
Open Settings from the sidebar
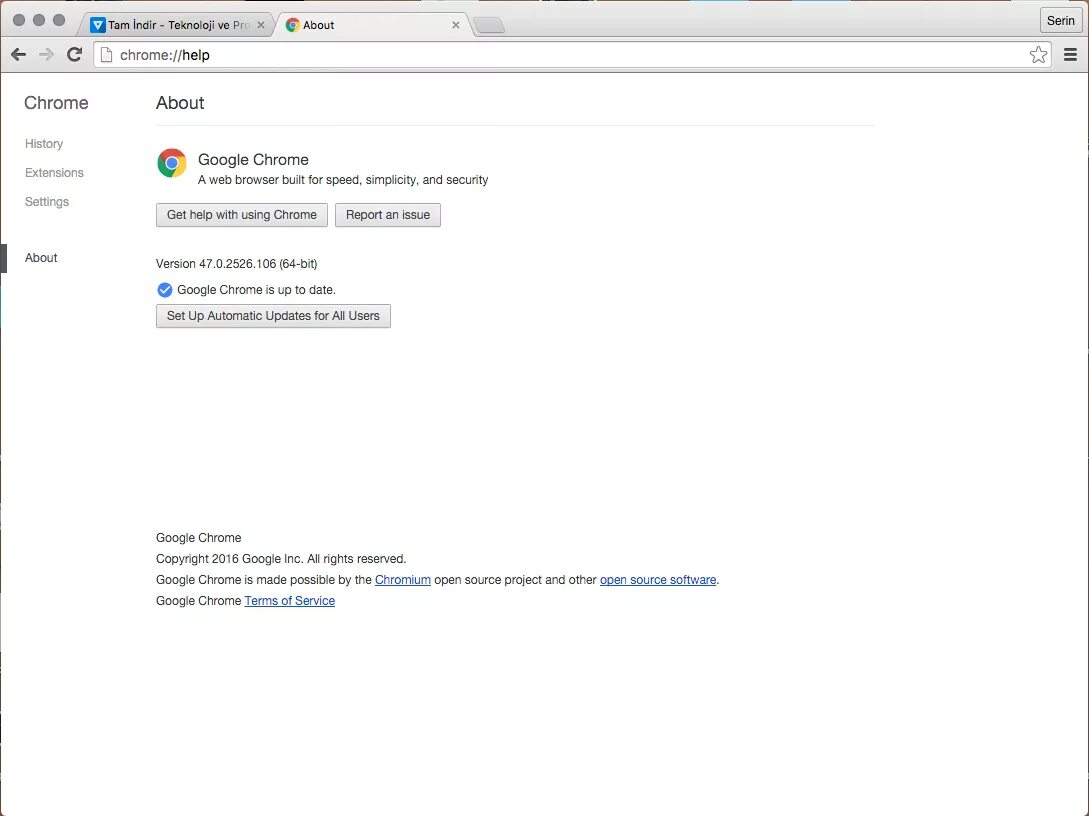coord(47,202)
